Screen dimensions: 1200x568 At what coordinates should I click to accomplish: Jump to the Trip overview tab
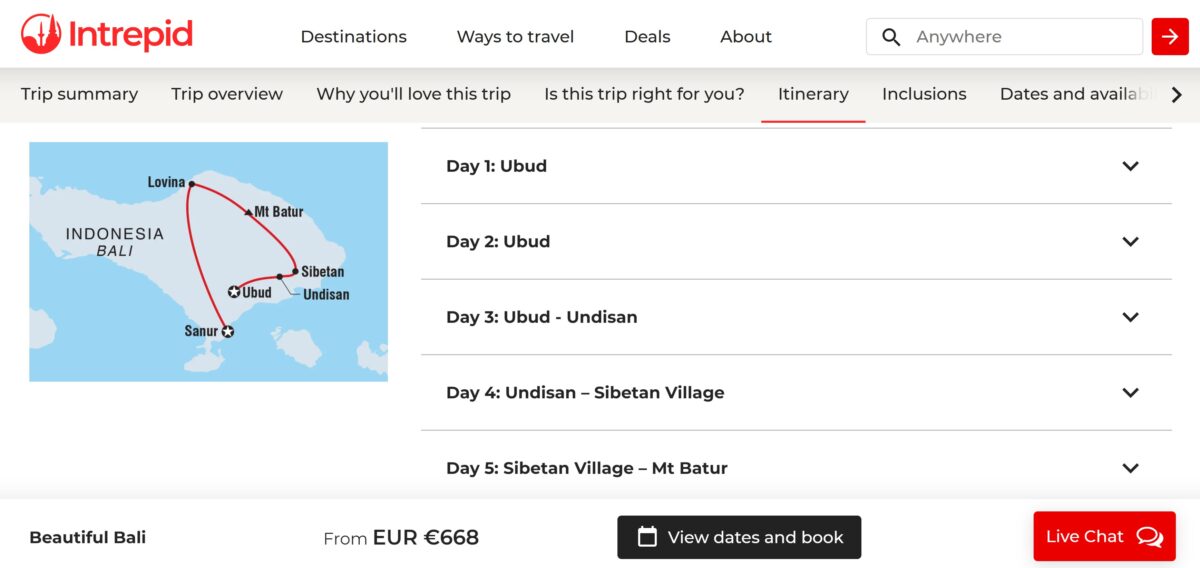[227, 94]
